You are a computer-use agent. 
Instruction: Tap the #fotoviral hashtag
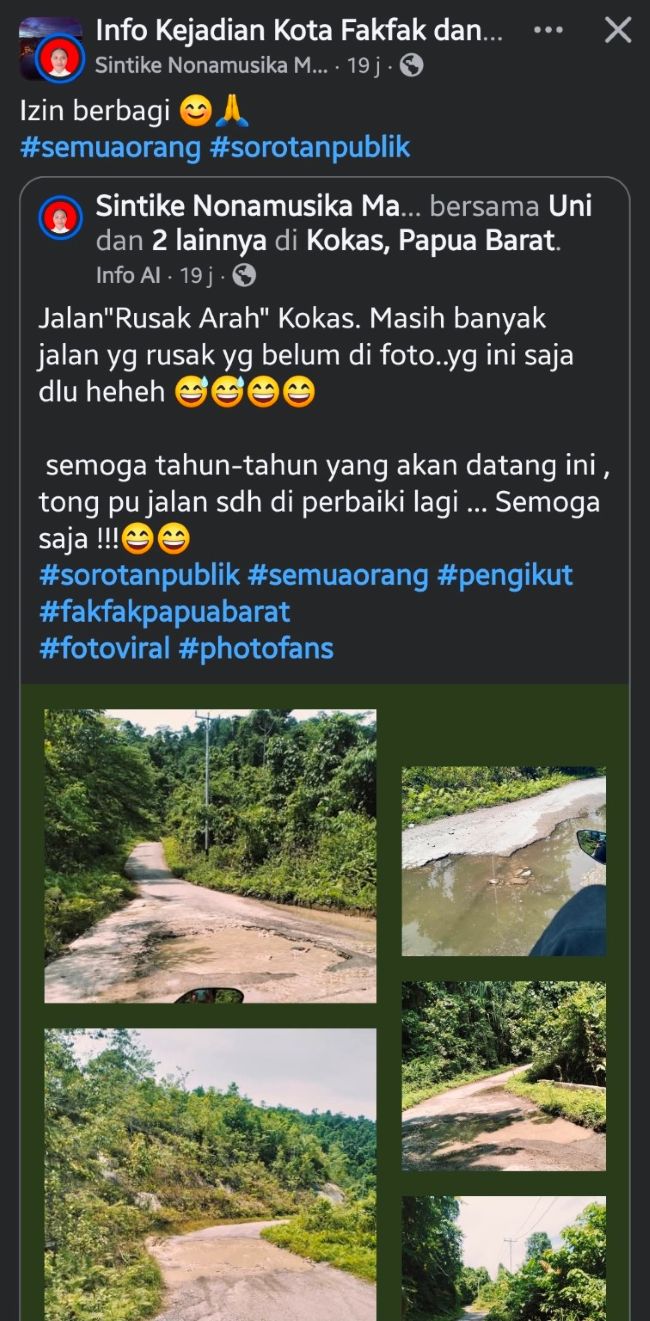coord(104,648)
